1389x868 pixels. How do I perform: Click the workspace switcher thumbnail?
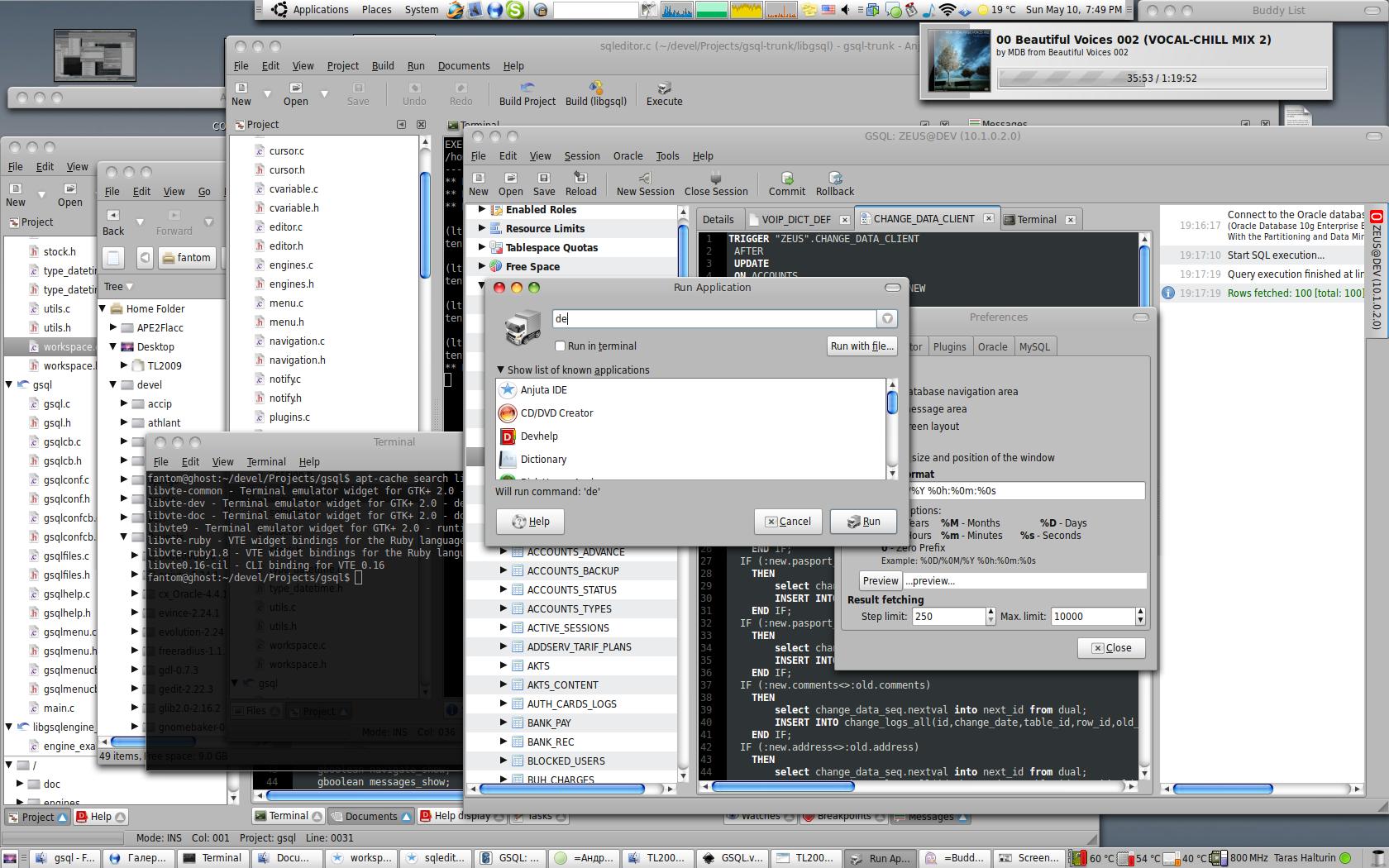click(95, 55)
